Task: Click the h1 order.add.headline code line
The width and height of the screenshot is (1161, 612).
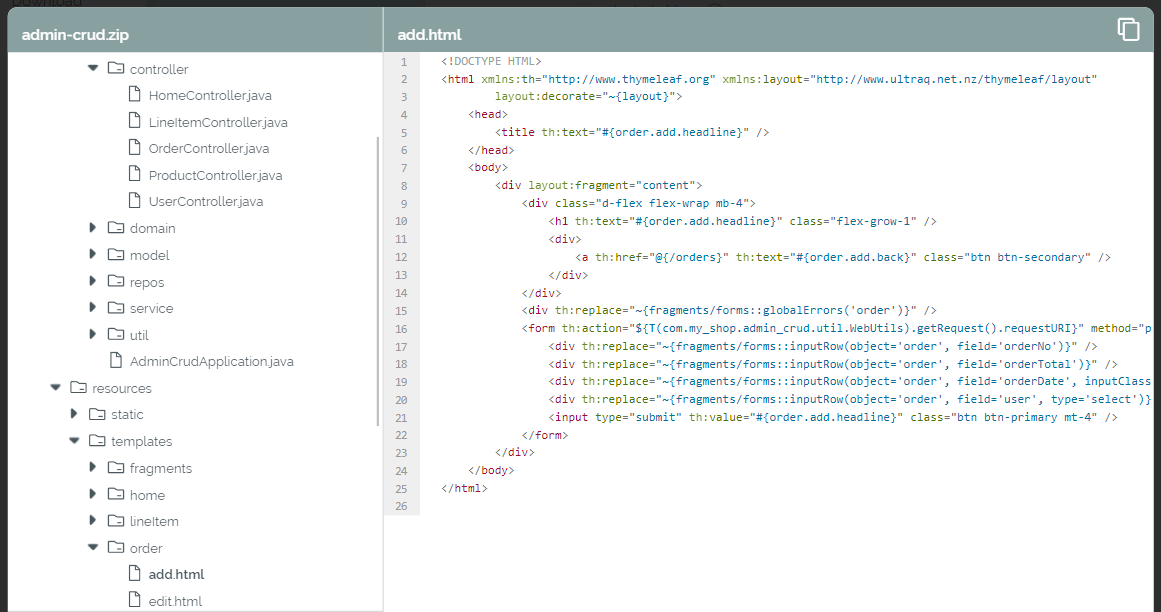Action: click(x=743, y=221)
